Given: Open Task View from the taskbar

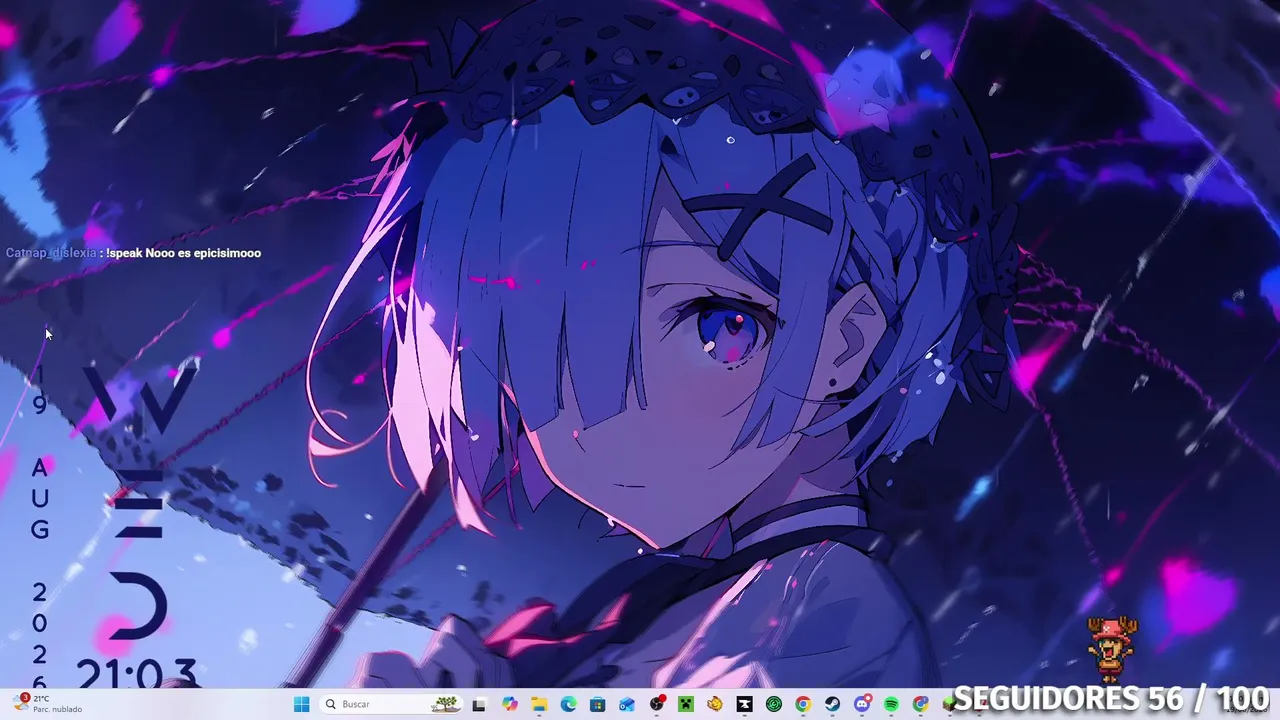Looking at the screenshot, I should (479, 704).
